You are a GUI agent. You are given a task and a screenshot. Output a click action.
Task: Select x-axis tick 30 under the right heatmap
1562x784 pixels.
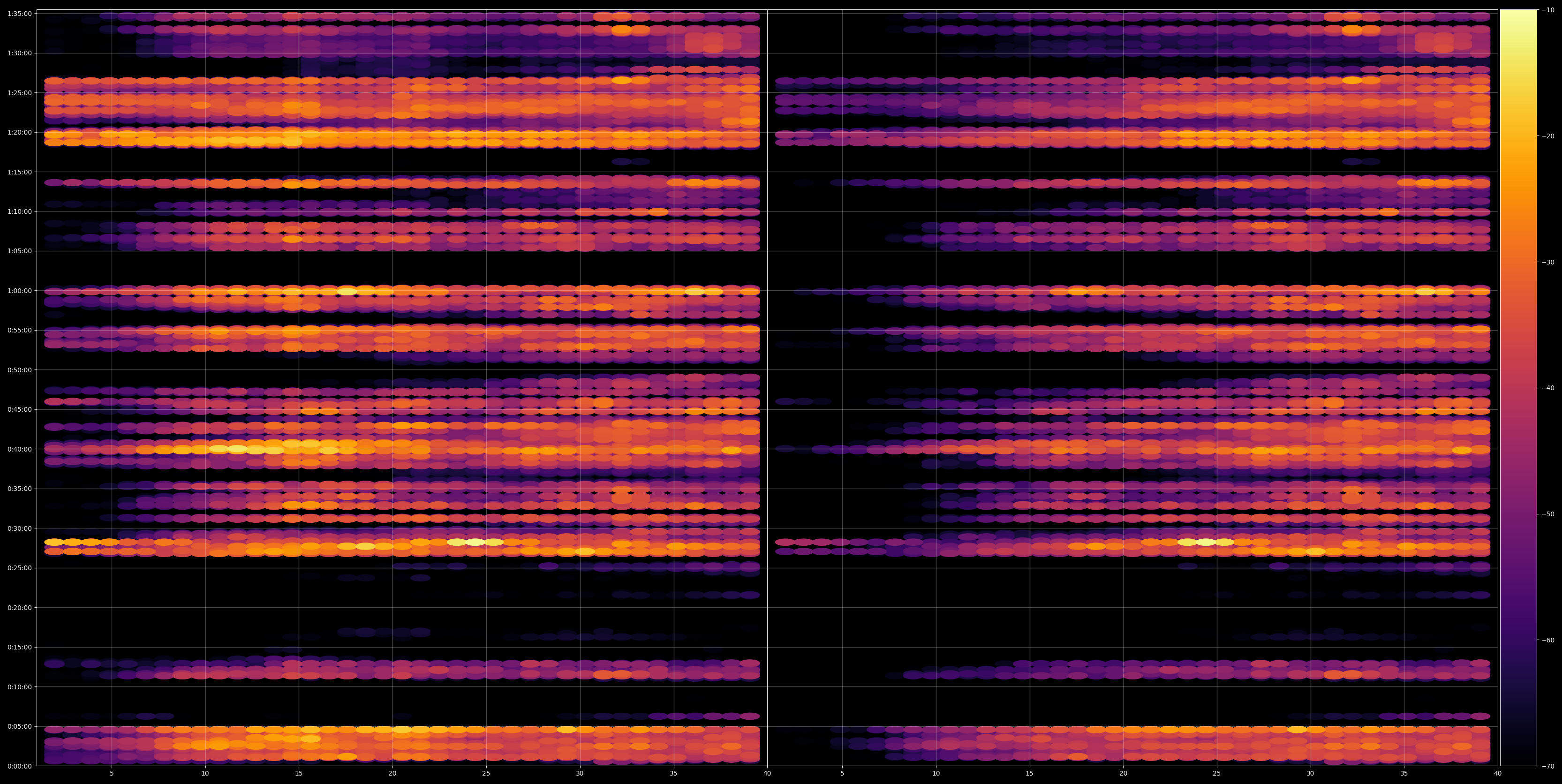pos(1311,774)
